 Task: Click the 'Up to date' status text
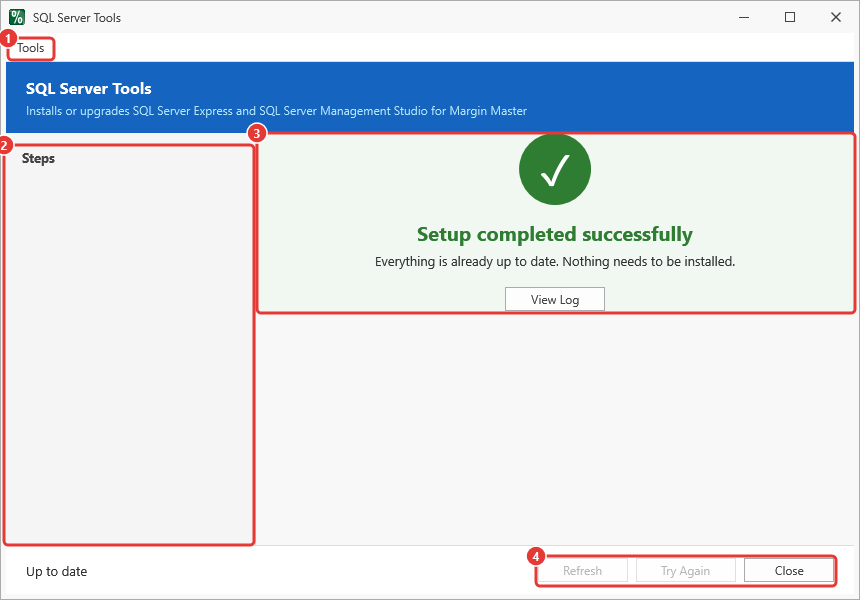click(56, 571)
